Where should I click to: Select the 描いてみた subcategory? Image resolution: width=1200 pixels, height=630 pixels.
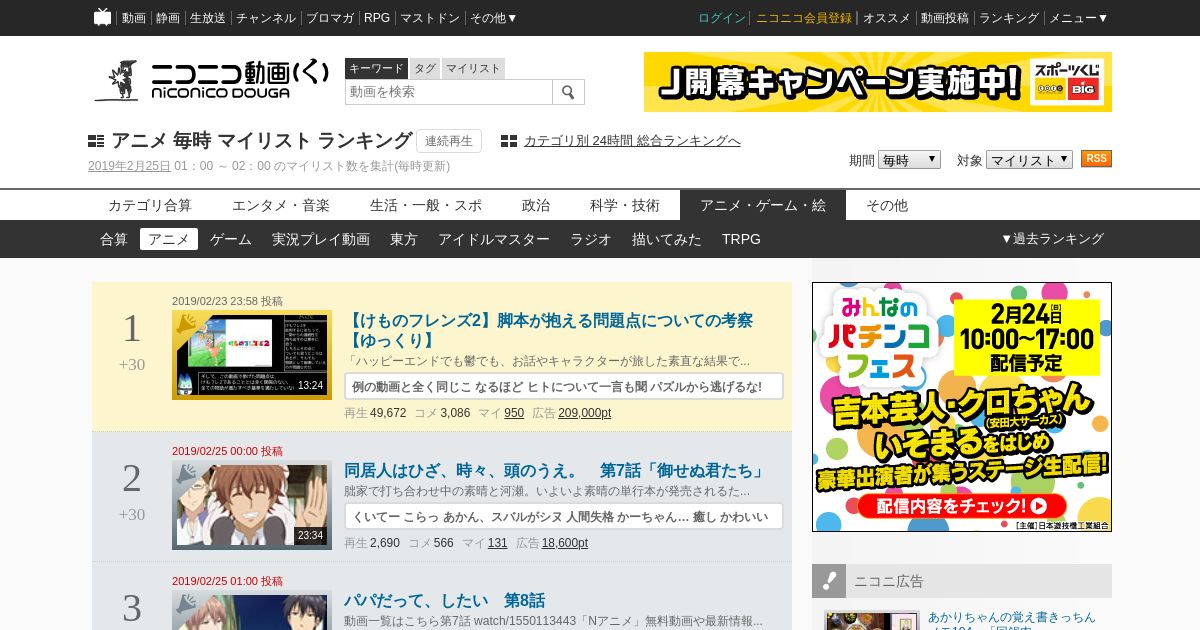[x=667, y=239]
